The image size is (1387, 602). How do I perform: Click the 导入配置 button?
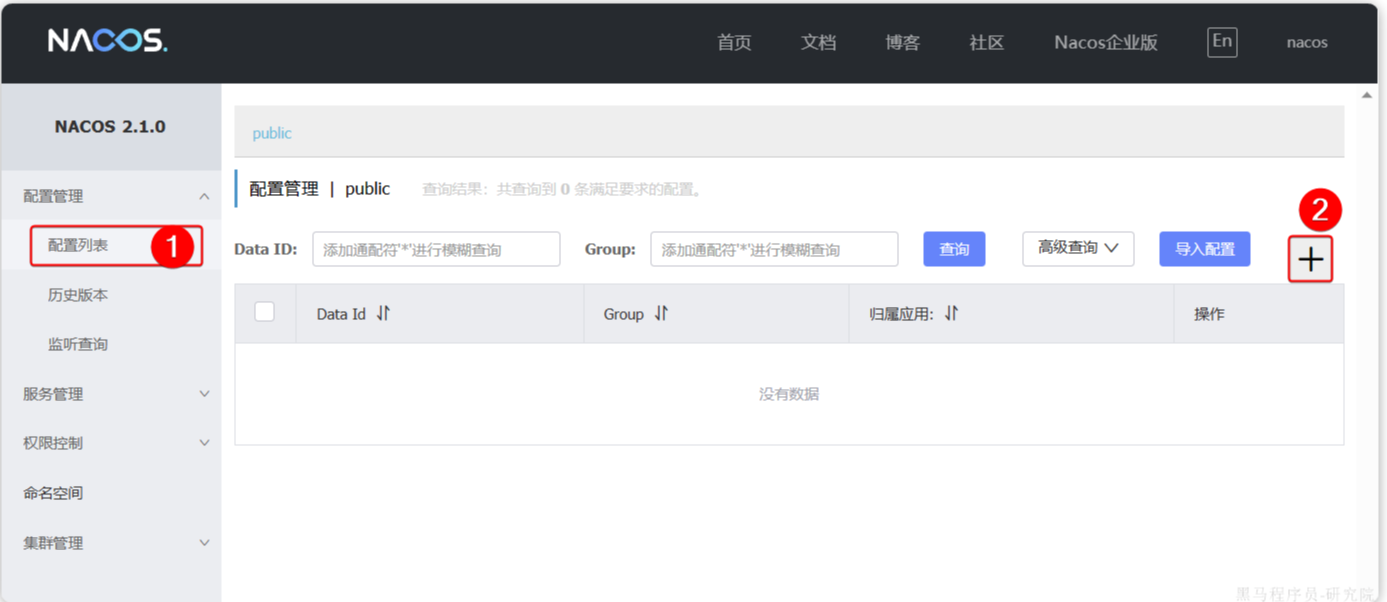click(x=1204, y=249)
